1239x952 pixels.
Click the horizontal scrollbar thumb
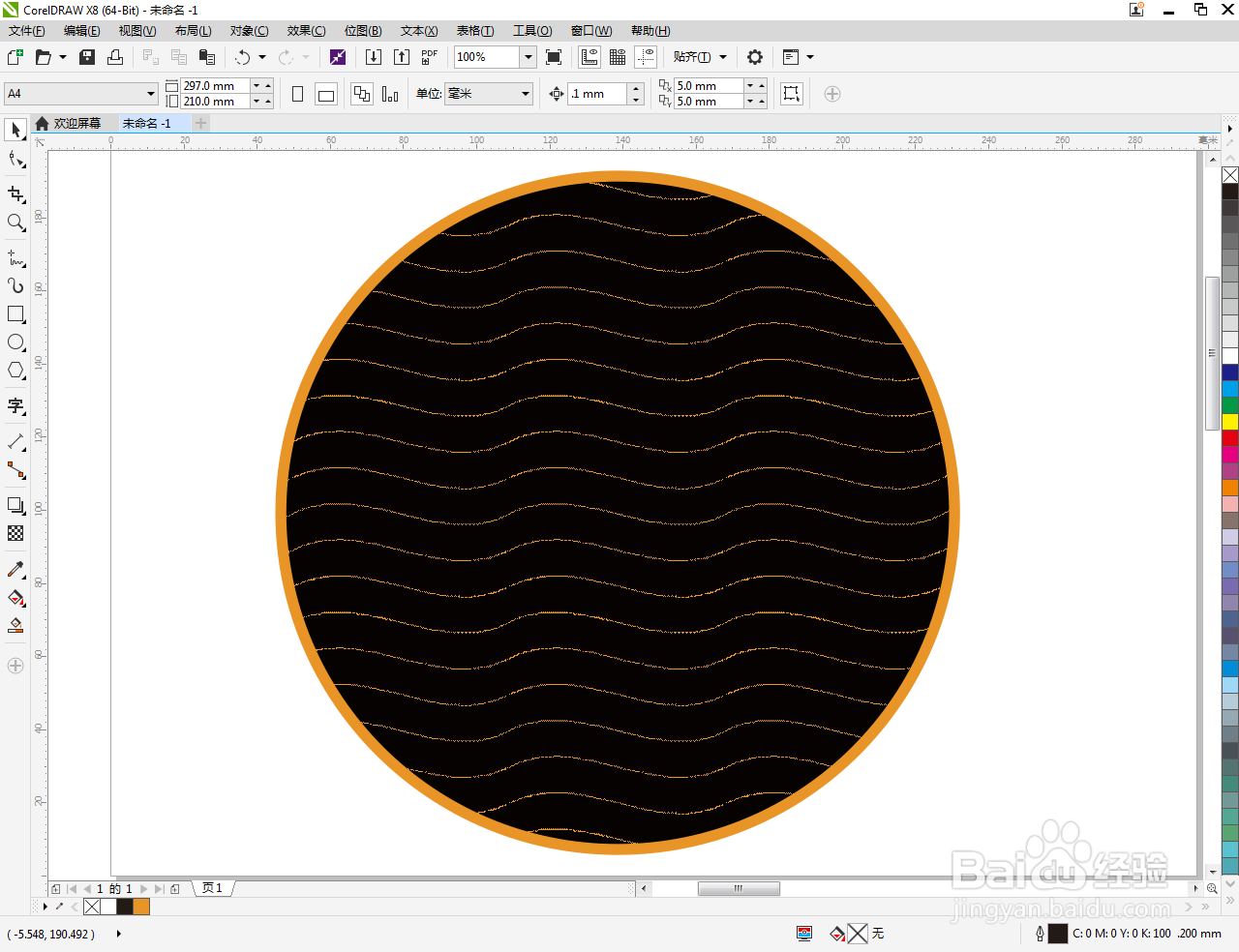(739, 888)
